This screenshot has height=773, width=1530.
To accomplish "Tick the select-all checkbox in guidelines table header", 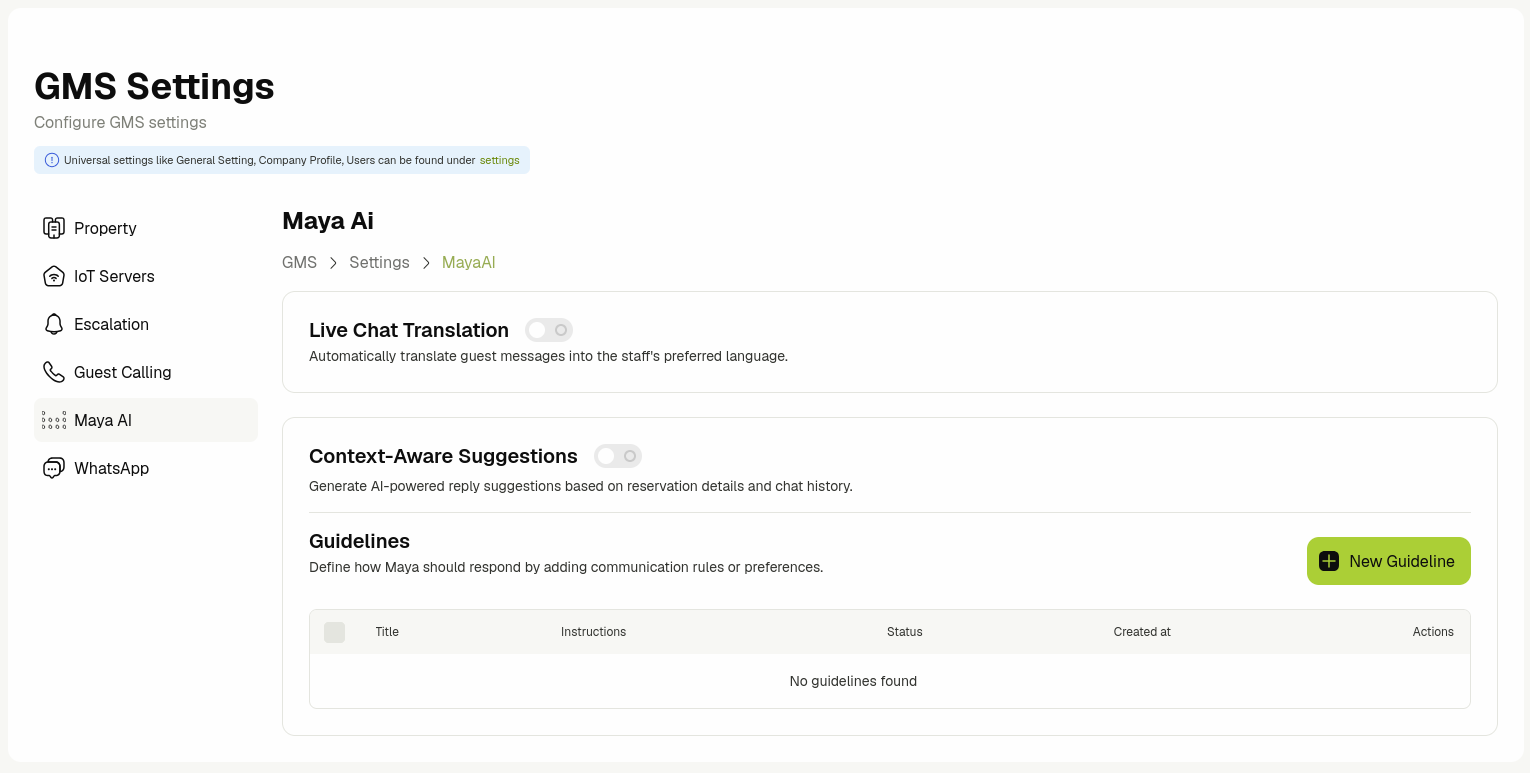I will click(x=334, y=632).
